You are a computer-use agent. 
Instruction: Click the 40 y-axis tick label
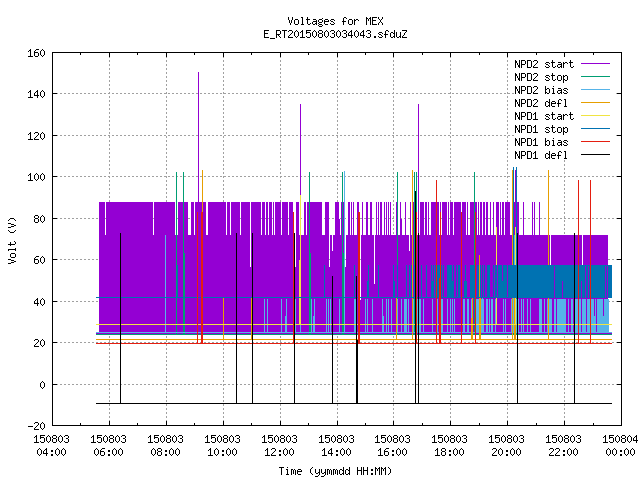coord(39,302)
